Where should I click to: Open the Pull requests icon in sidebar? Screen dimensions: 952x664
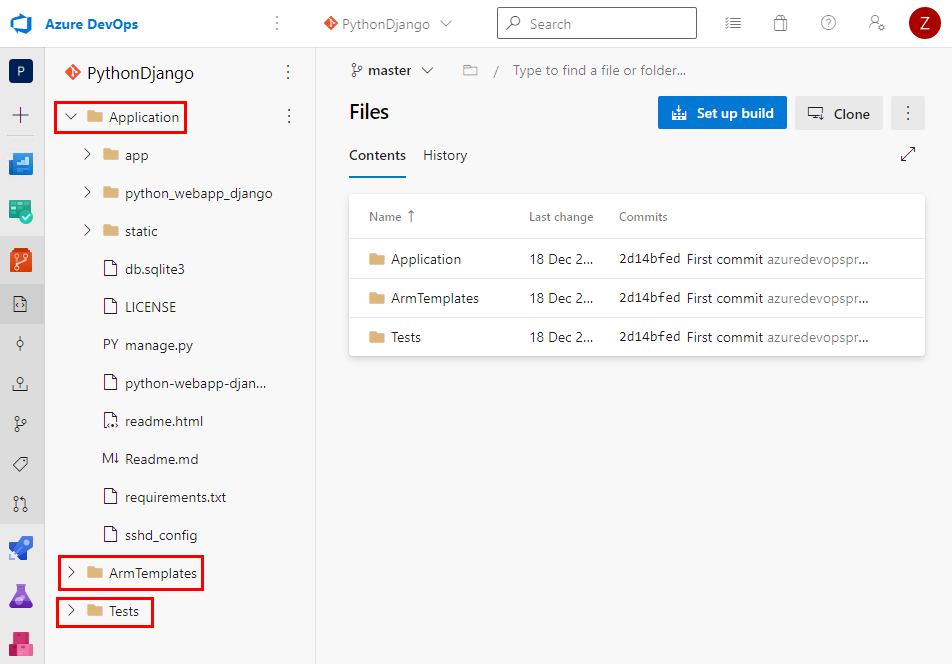(21, 504)
